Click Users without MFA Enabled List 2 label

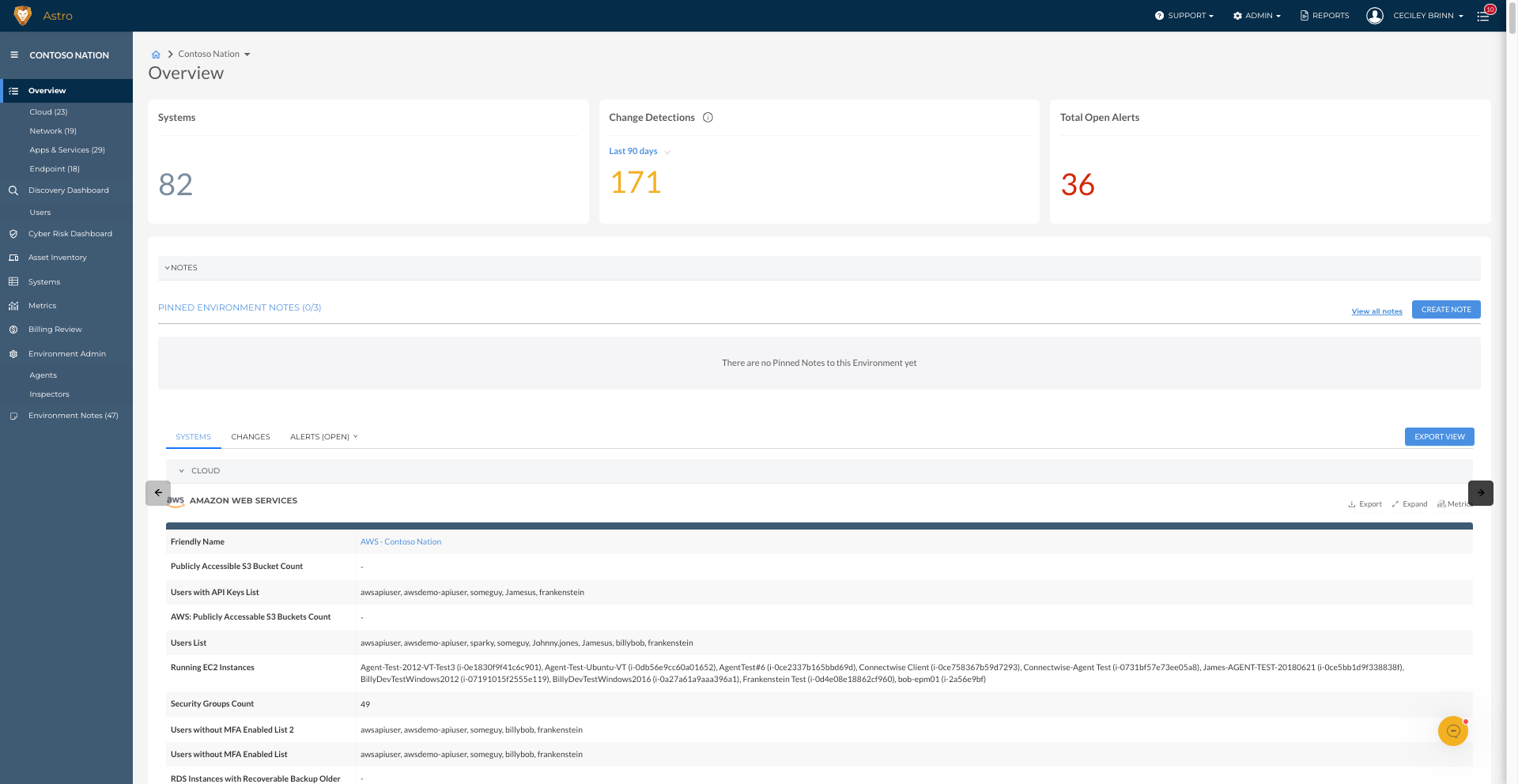tap(232, 730)
